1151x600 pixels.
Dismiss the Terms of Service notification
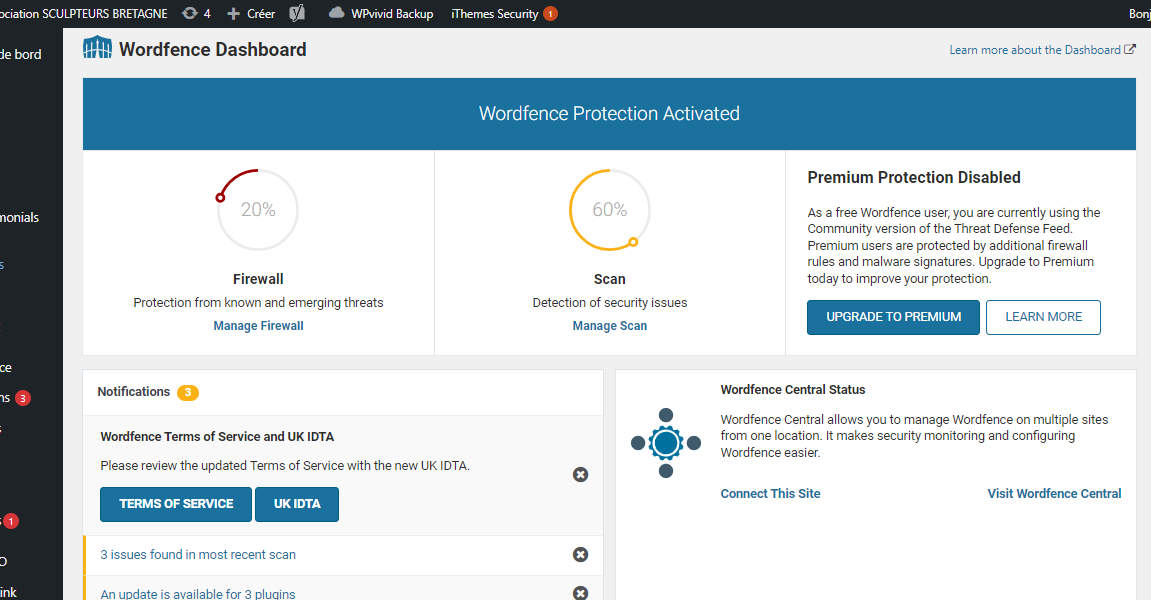580,474
